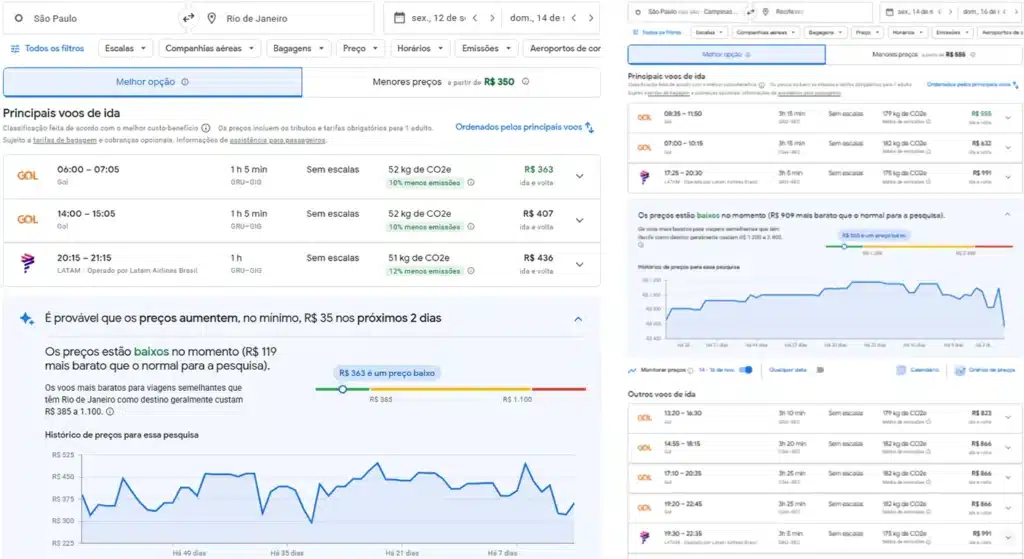Viewport: 1024px width, 559px height.
Task: Select the 'Melhor opção' tab in Recife search
Action: point(727,55)
